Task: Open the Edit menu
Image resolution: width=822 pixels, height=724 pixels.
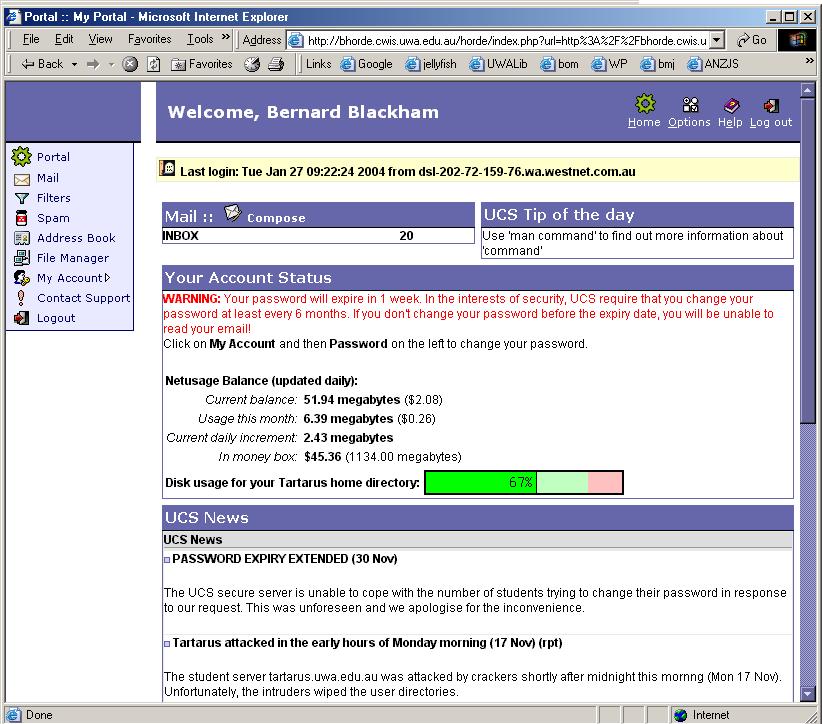Action: pyautogui.click(x=64, y=39)
